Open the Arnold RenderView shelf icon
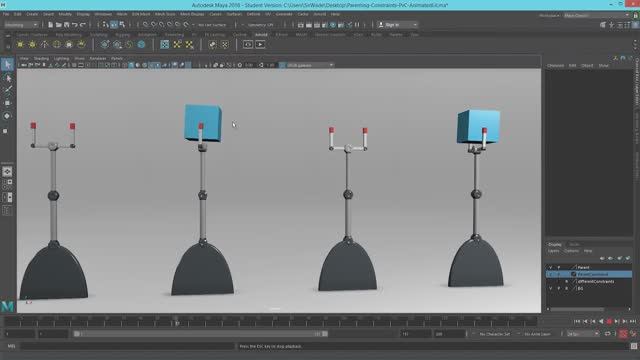 point(248,44)
